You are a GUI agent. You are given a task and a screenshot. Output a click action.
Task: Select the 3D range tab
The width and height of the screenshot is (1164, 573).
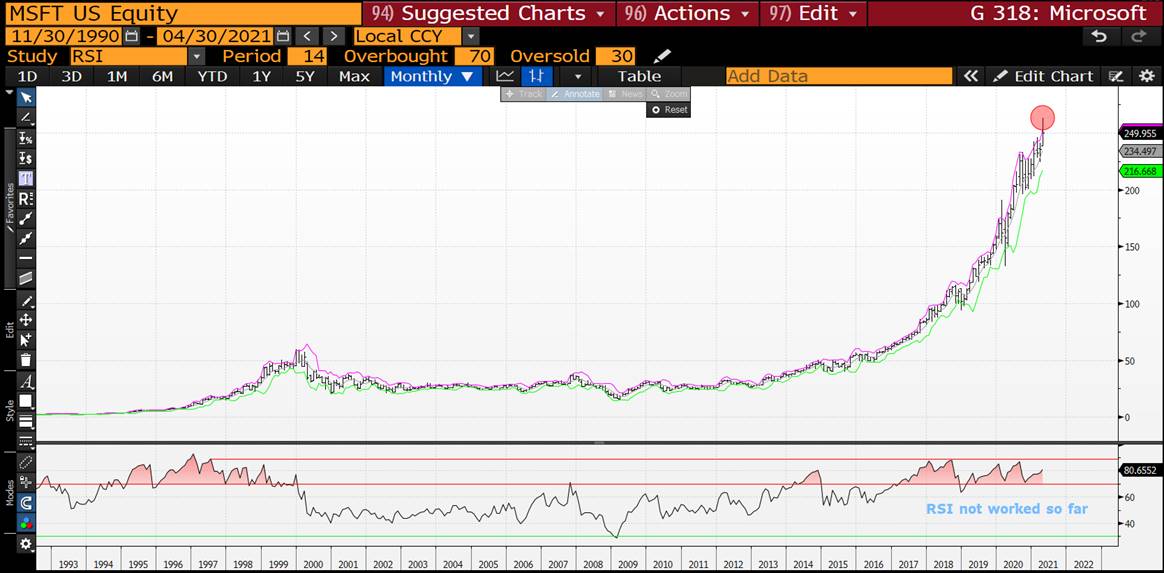(71, 76)
